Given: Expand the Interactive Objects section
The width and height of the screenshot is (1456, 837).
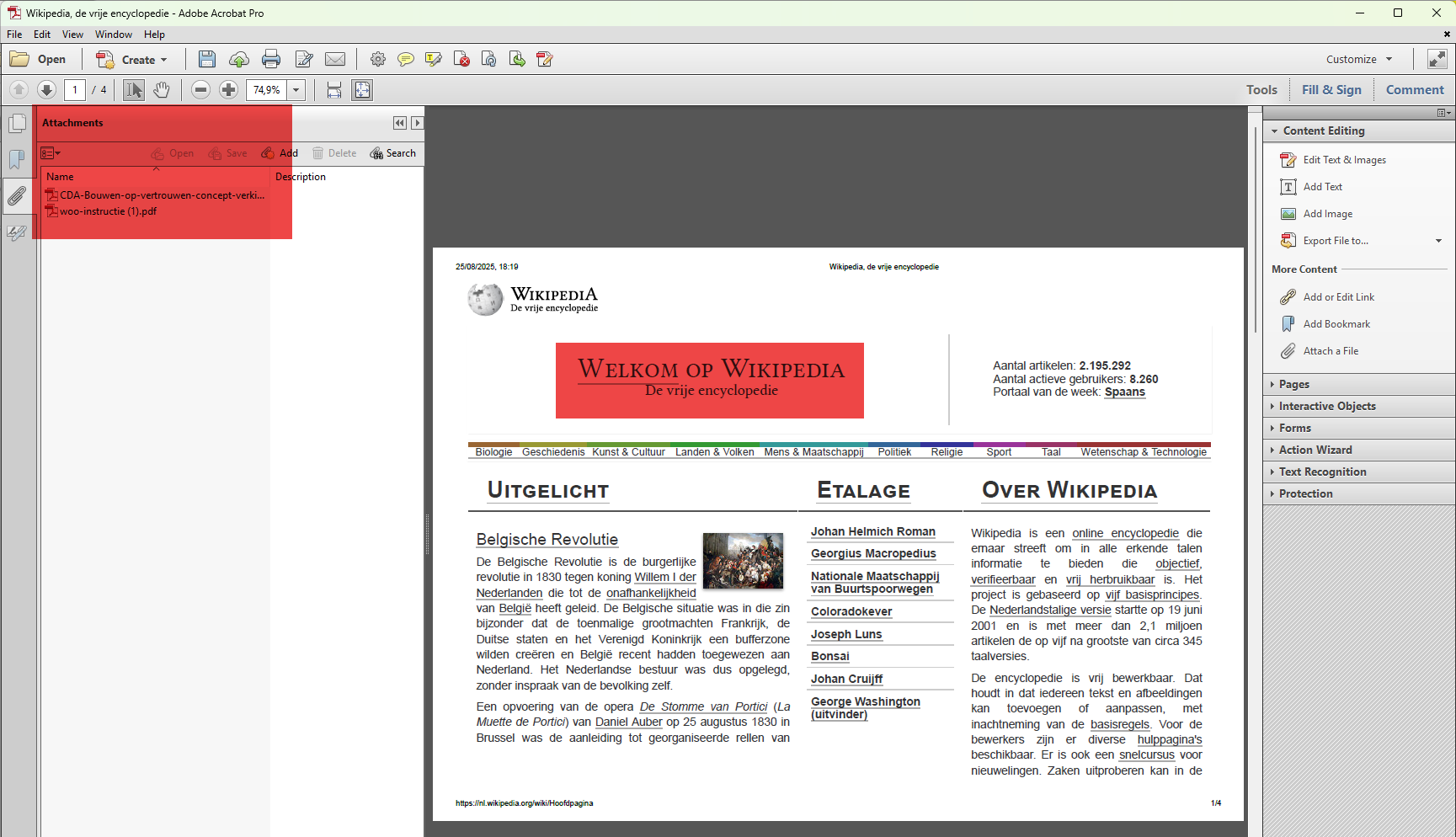Looking at the screenshot, I should [x=1359, y=406].
